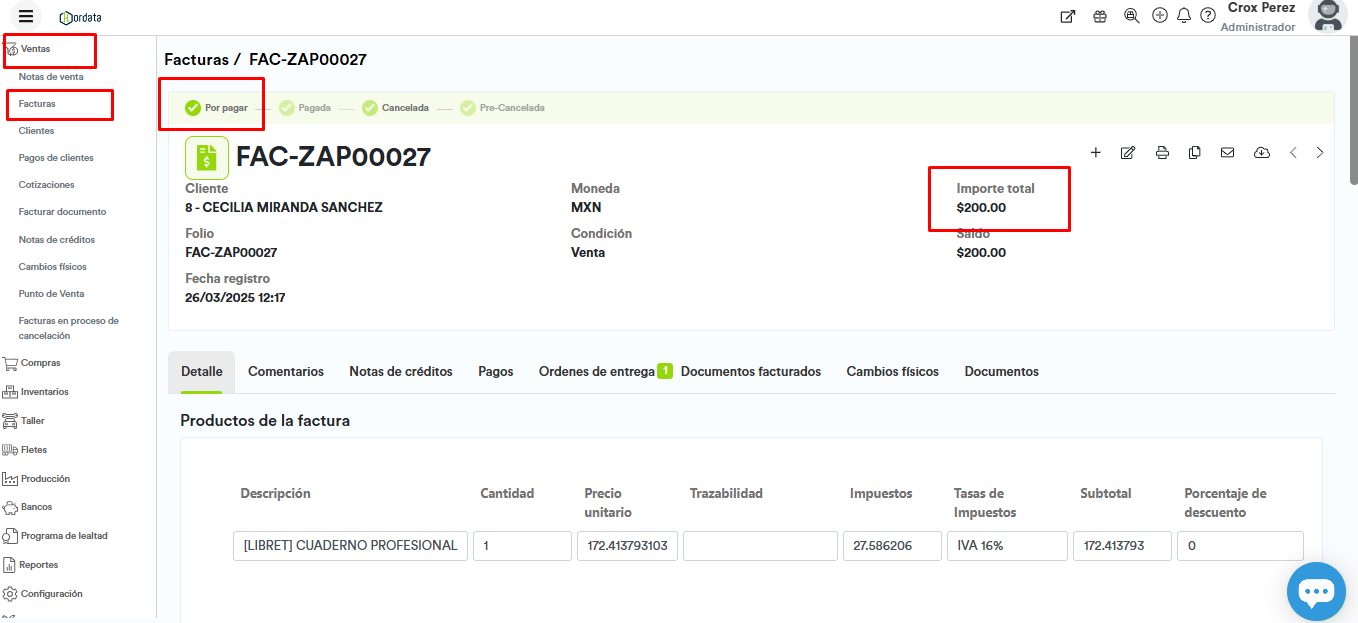Open help question mark icon
The image size is (1358, 623).
coord(1208,16)
